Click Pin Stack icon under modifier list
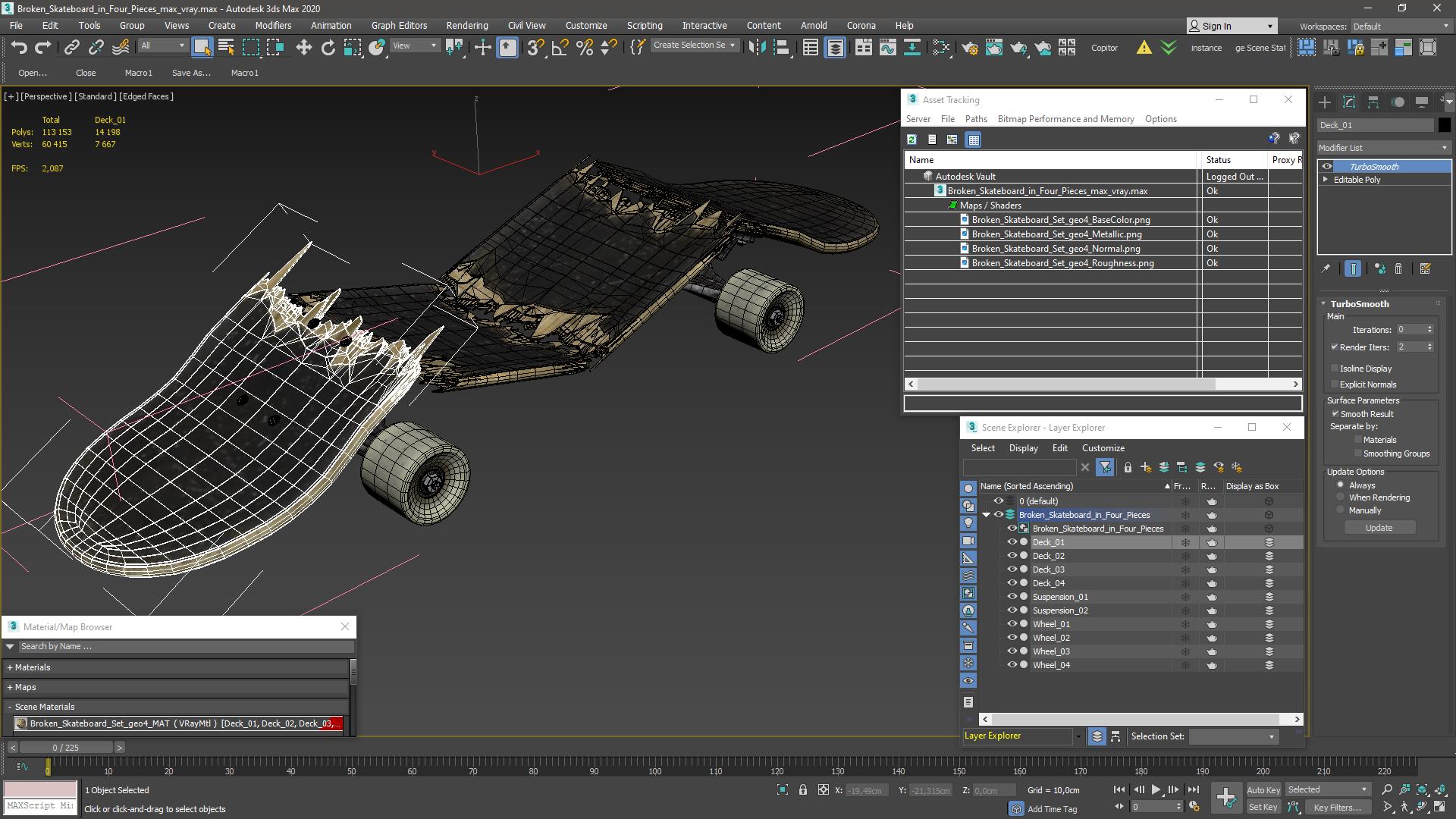This screenshot has height=819, width=1456. coord(1326,268)
